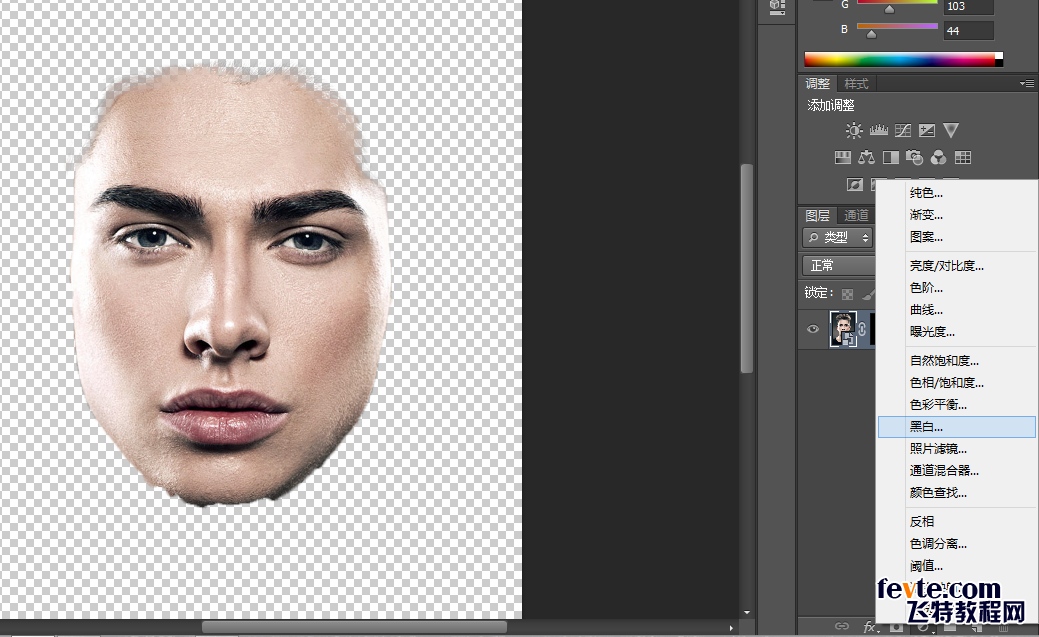Click the Color Balance scales icon
The height and width of the screenshot is (637, 1039).
(x=866, y=158)
